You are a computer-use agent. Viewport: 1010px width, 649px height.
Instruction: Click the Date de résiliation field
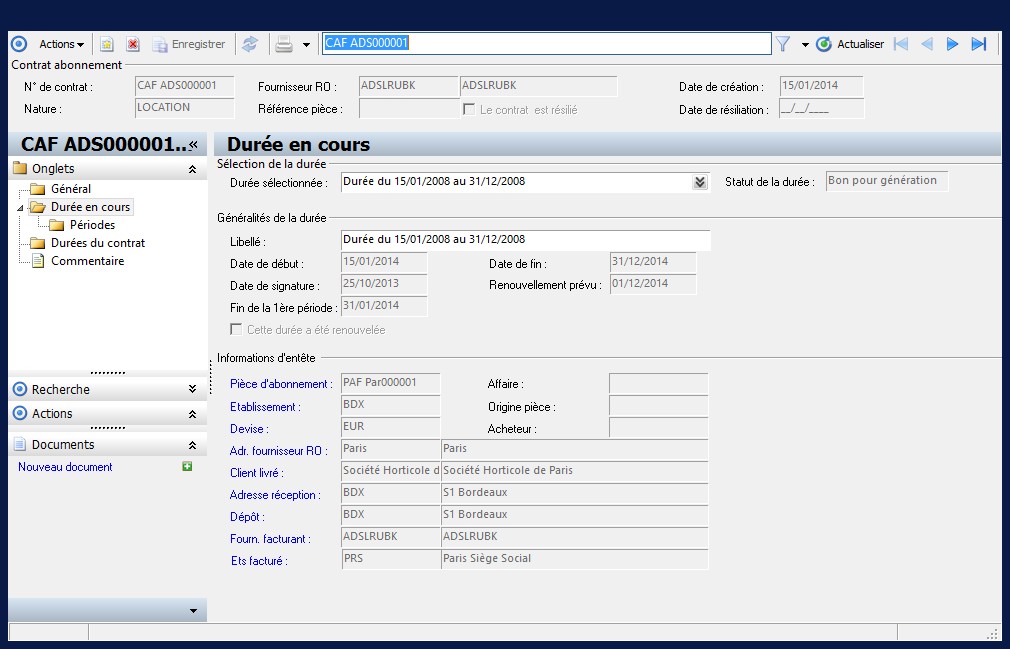tap(821, 109)
